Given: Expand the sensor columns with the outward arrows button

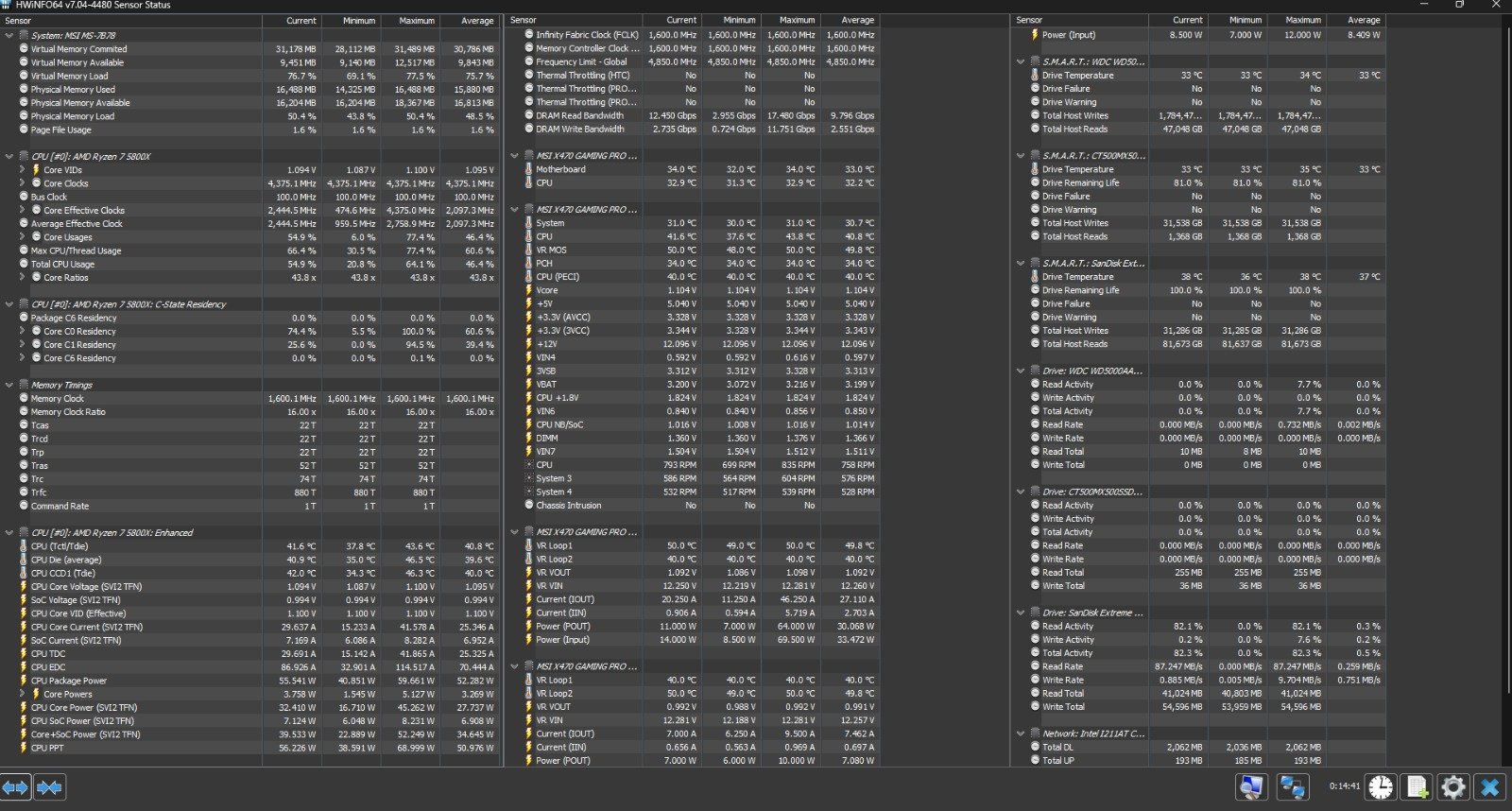Looking at the screenshot, I should [x=16, y=786].
